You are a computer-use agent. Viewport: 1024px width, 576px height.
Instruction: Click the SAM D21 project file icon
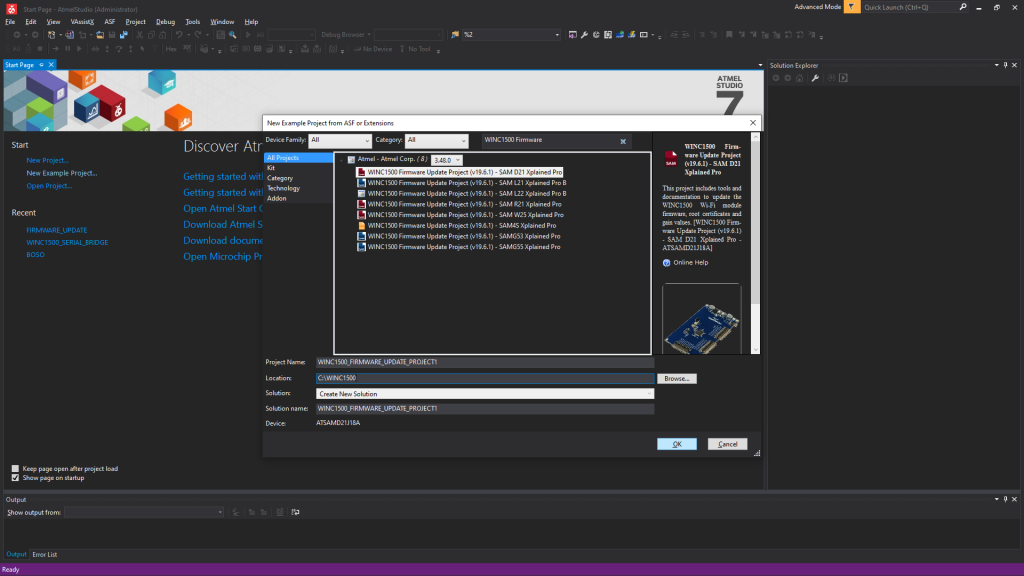coord(361,172)
